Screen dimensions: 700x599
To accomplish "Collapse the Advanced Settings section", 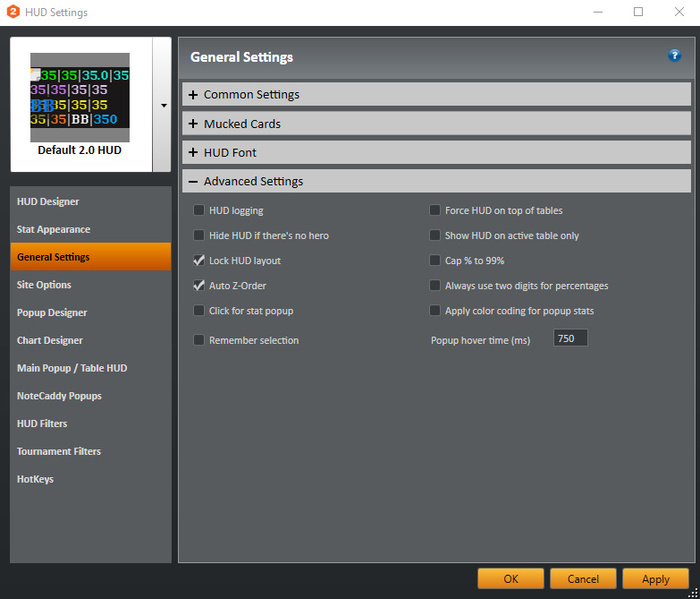I will pyautogui.click(x=436, y=181).
